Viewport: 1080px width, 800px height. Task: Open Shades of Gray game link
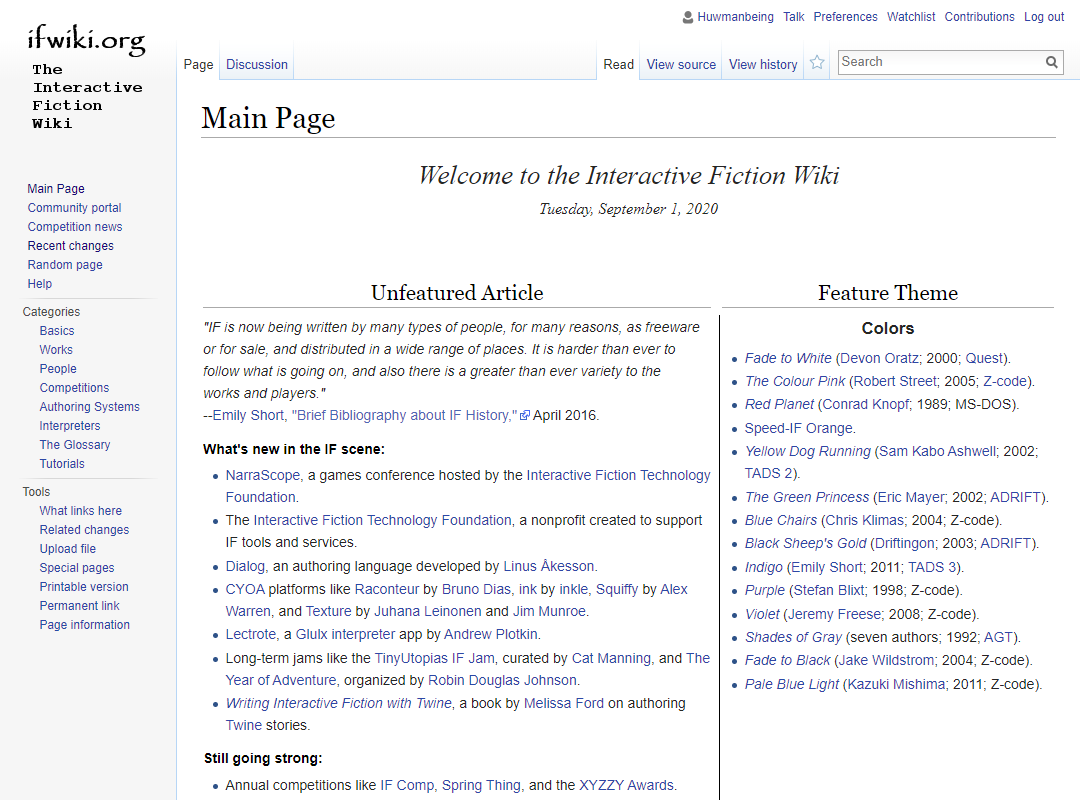[x=793, y=637]
